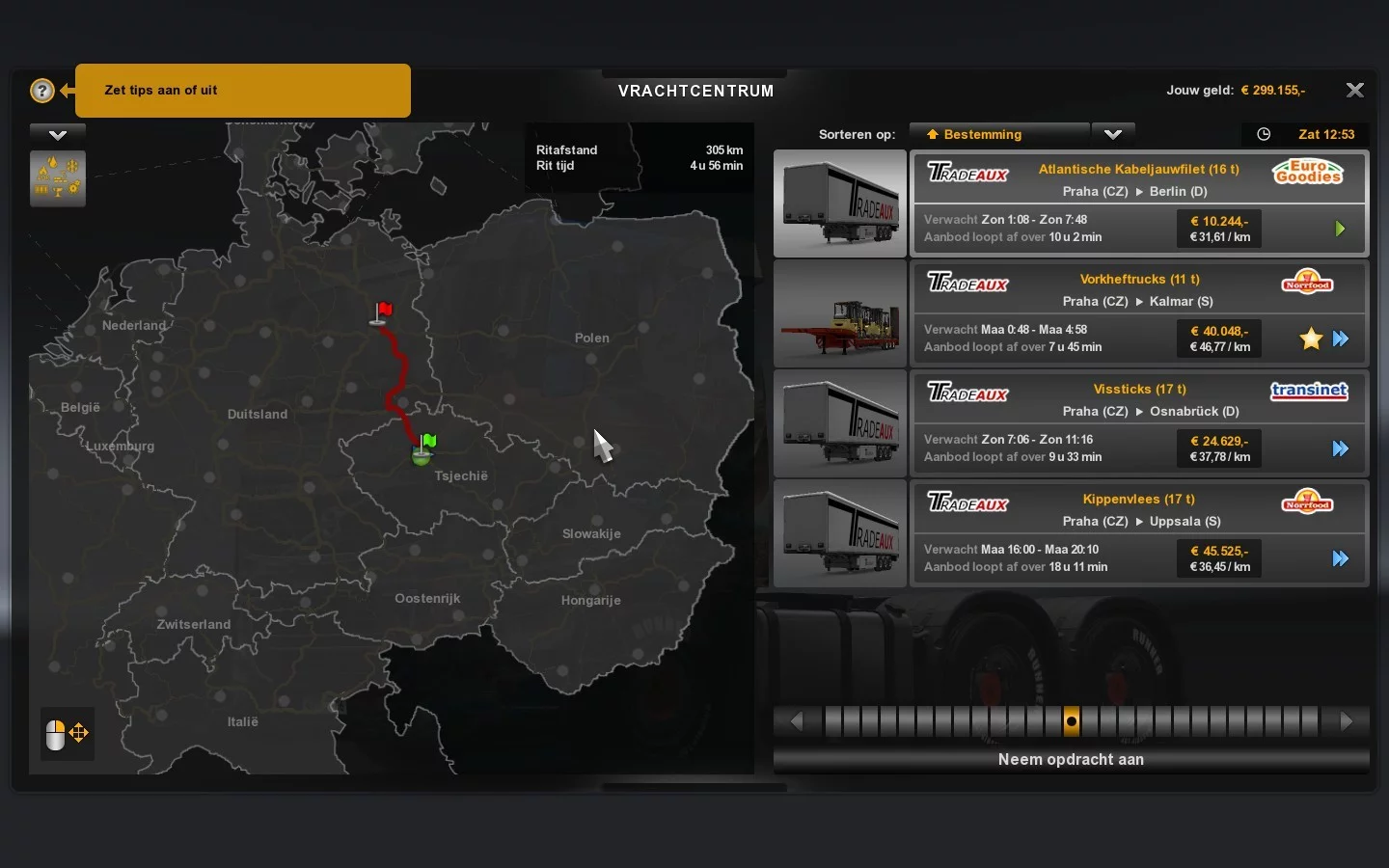Click the € 45.525,- price box

1220,558
